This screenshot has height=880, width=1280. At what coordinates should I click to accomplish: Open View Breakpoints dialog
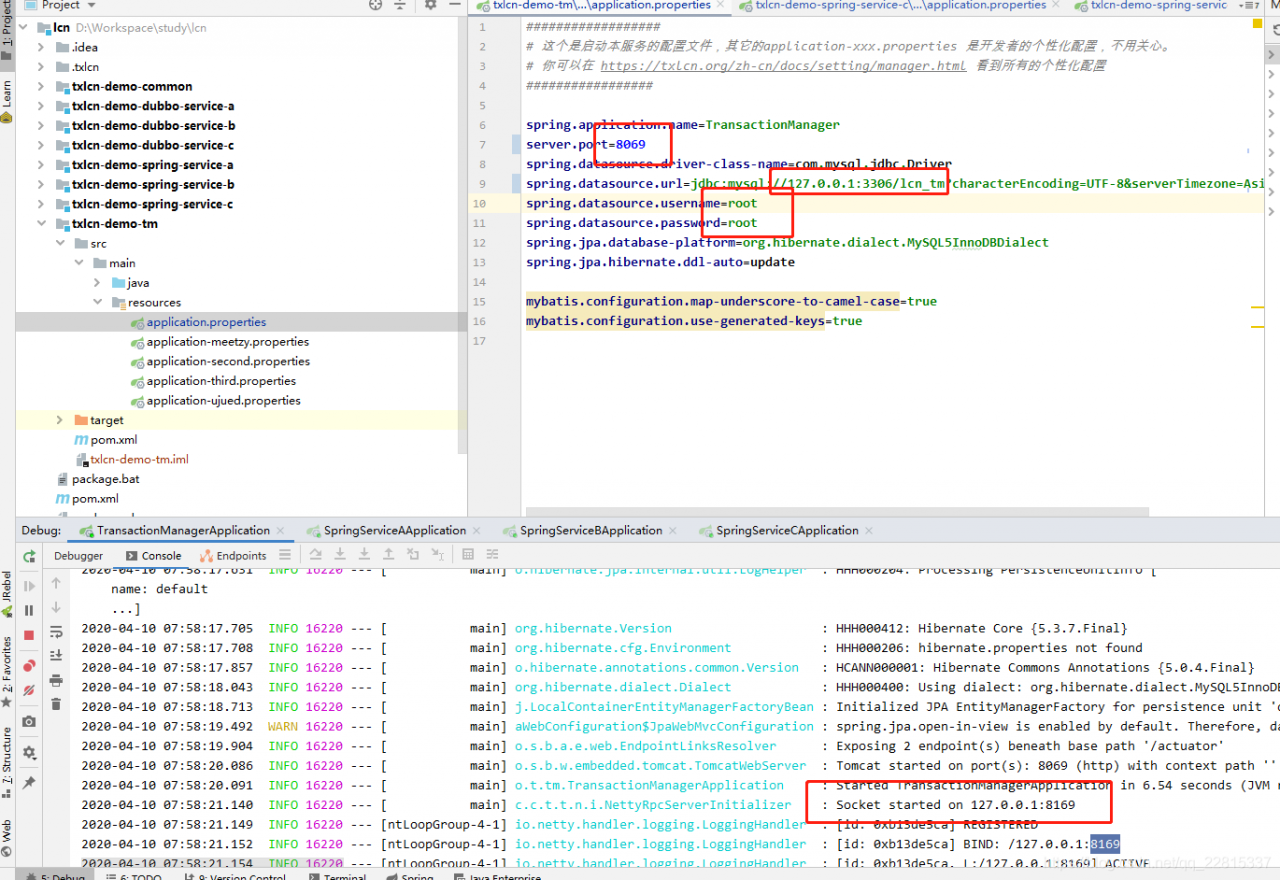pos(29,665)
